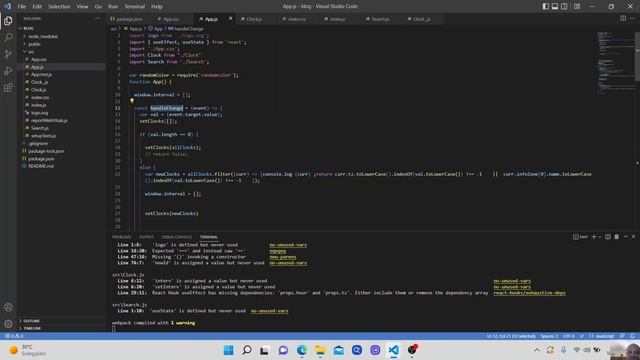Click the JavaScript language mode status item
This screenshot has height=360, width=640.
coord(602,336)
